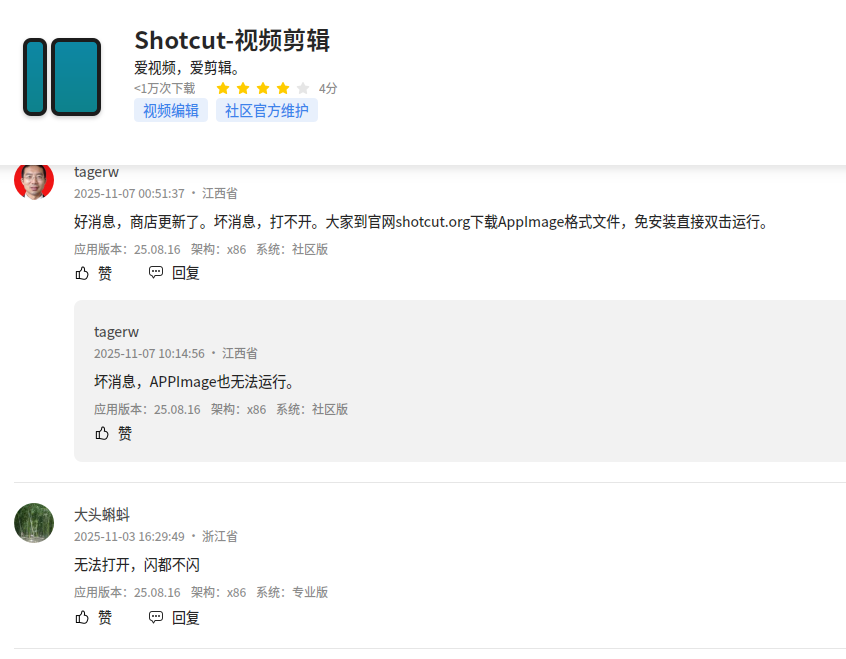This screenshot has height=659, width=846.
Task: Click the <1万次下载 download count
Action: tap(165, 88)
